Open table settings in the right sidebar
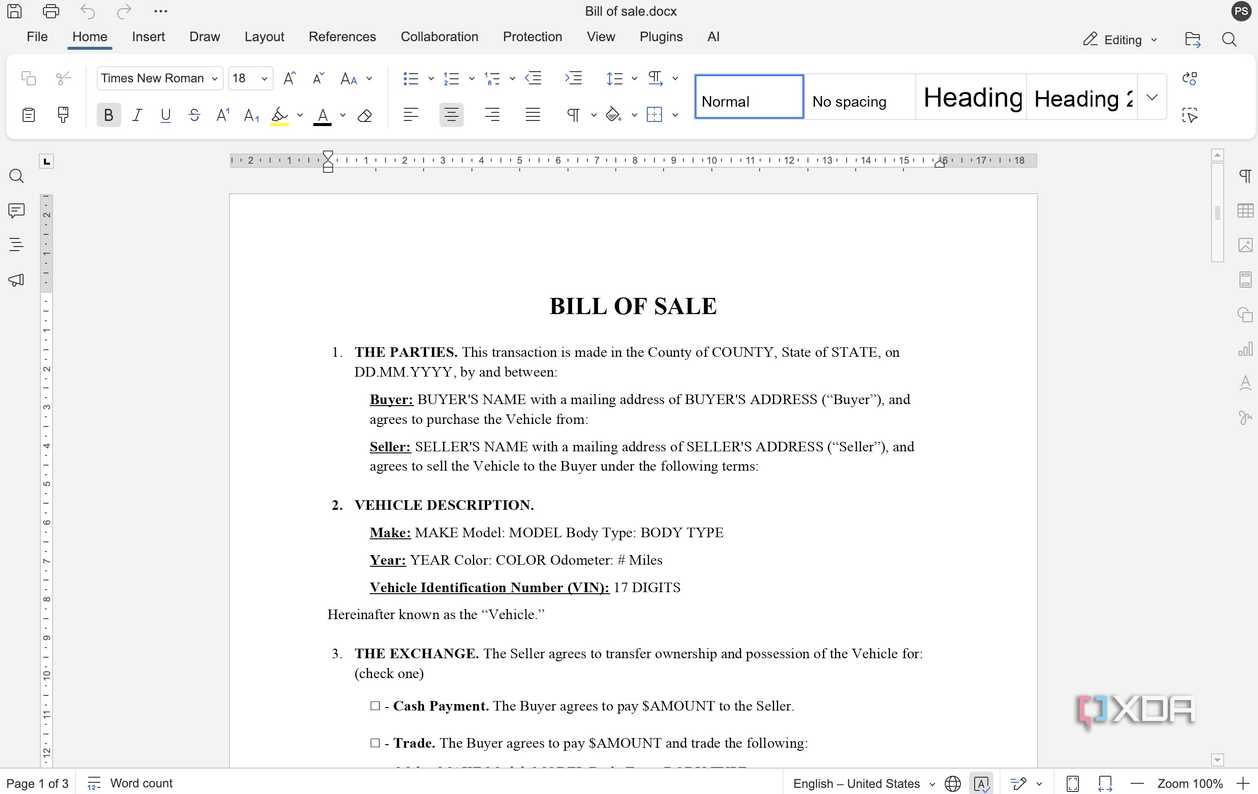Screen dimensions: 1258x794 click(1245, 210)
